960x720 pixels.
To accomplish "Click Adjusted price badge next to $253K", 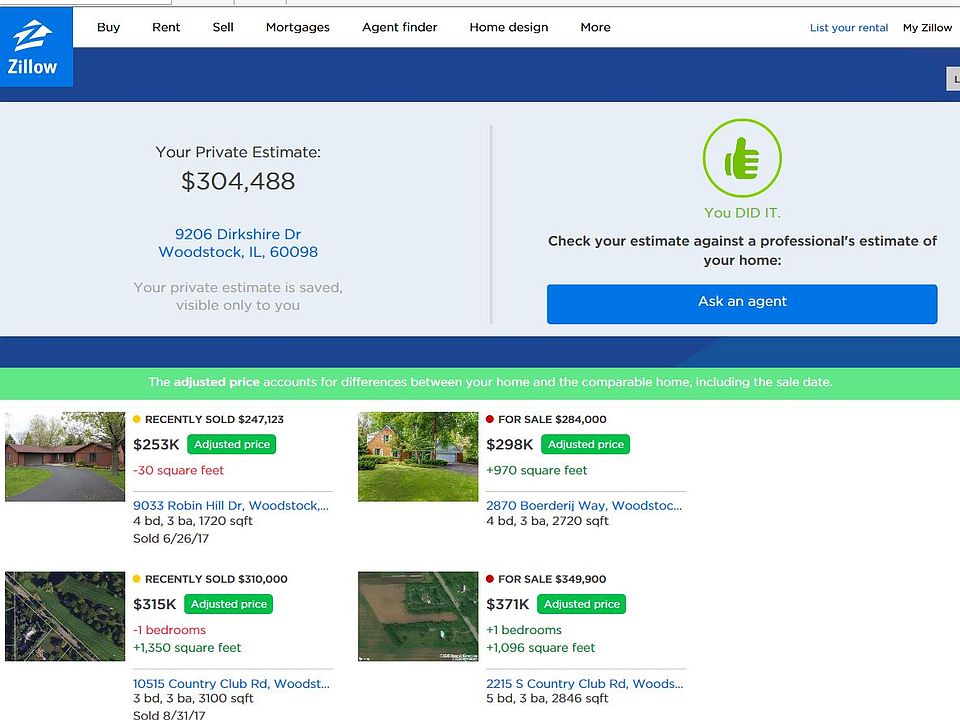I will coord(231,444).
